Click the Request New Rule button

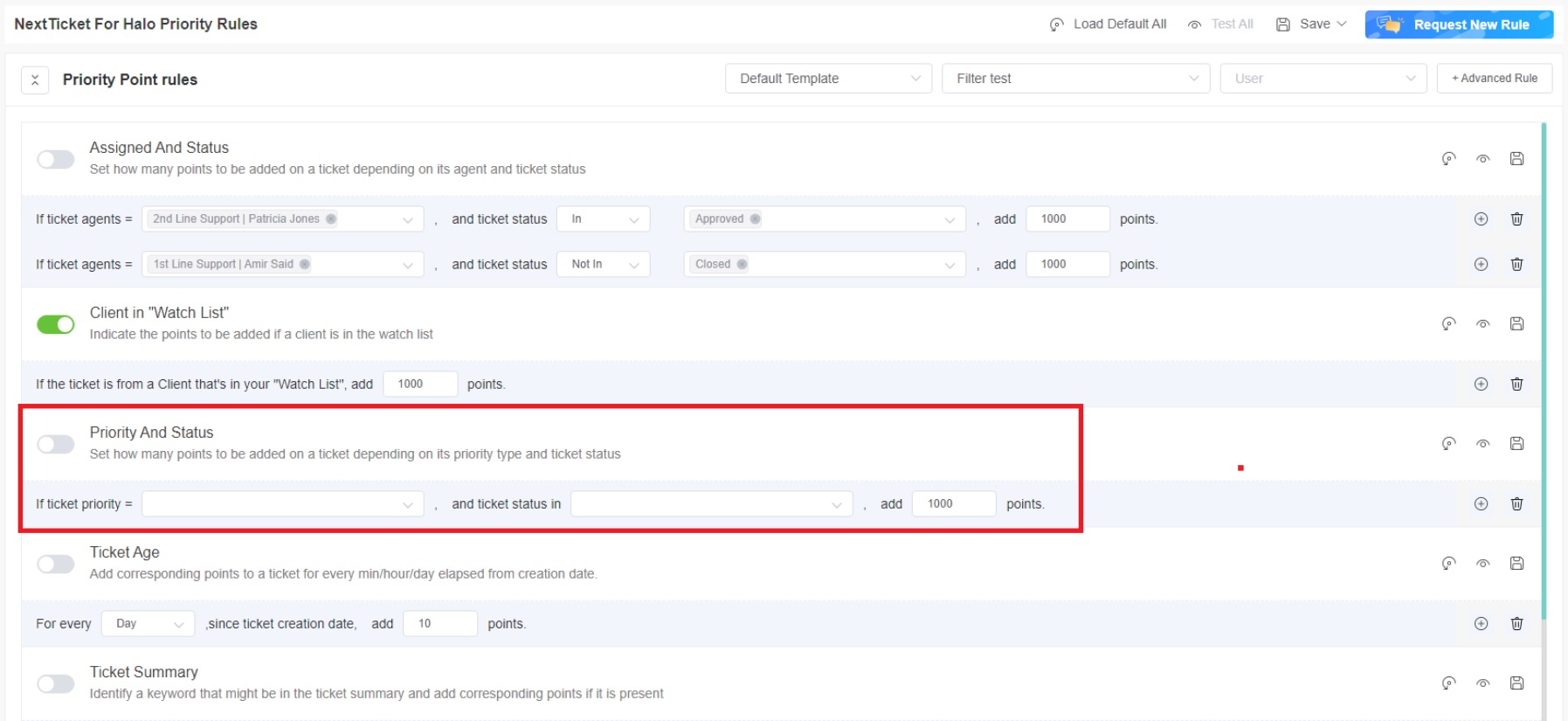click(1459, 24)
